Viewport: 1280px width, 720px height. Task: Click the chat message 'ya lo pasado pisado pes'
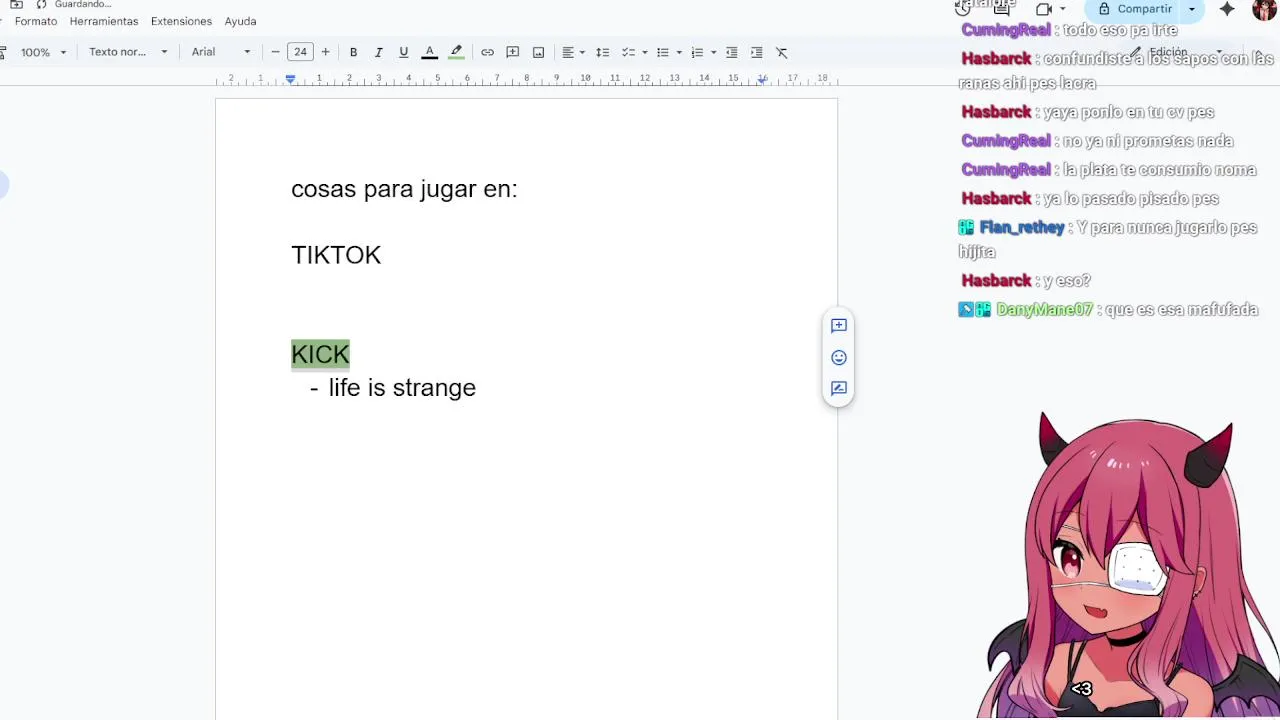(x=1131, y=199)
